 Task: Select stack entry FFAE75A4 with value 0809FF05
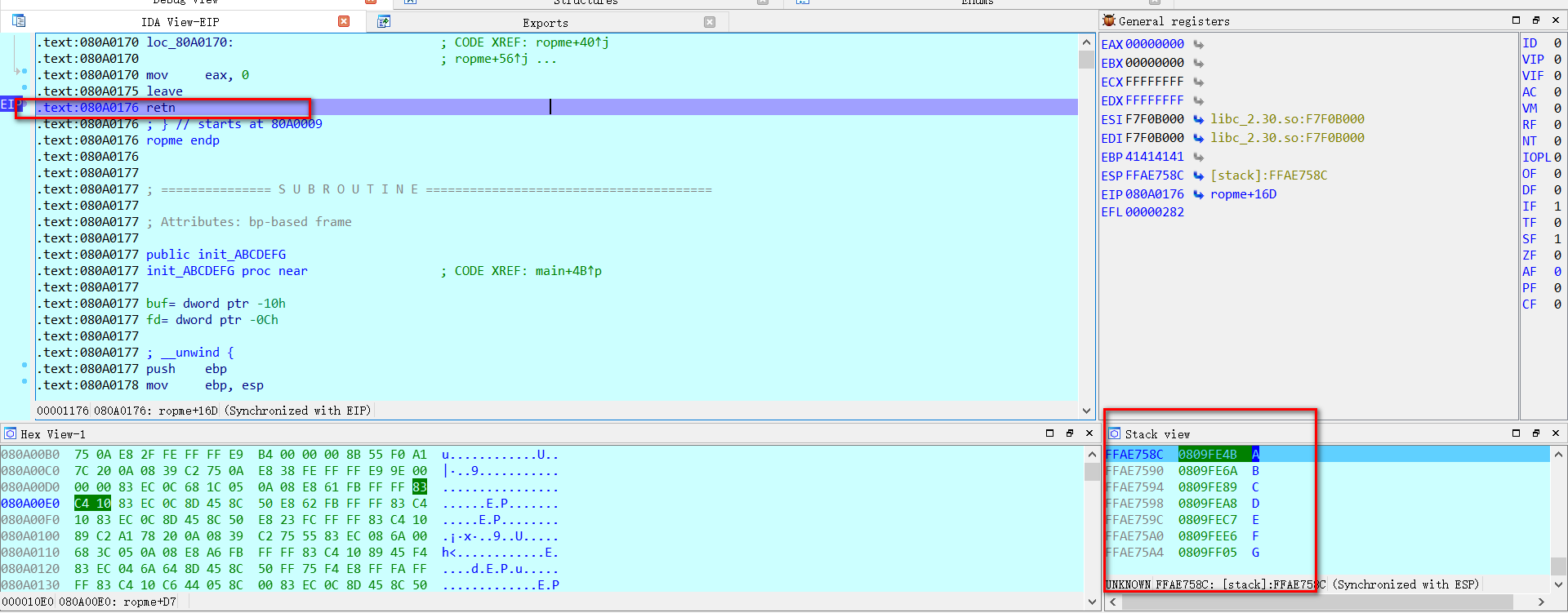click(x=1327, y=552)
